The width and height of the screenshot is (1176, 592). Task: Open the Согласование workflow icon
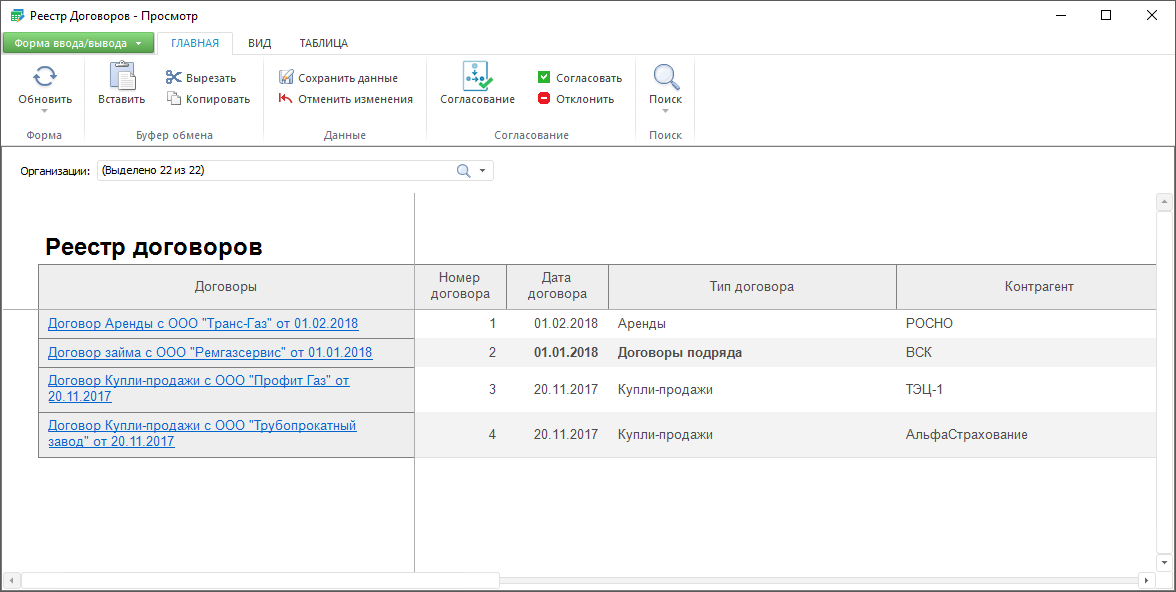(477, 77)
